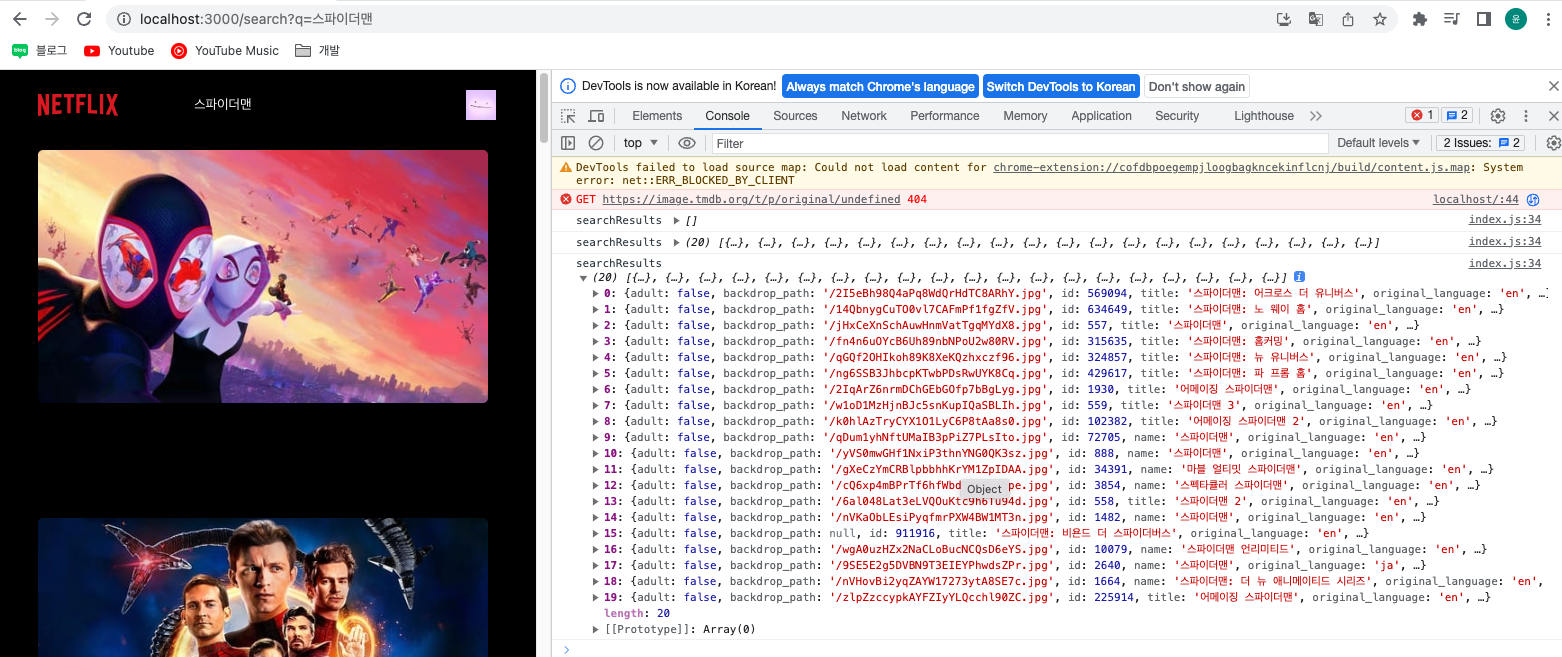Click the live expression eye icon
1562x657 pixels.
[686, 143]
